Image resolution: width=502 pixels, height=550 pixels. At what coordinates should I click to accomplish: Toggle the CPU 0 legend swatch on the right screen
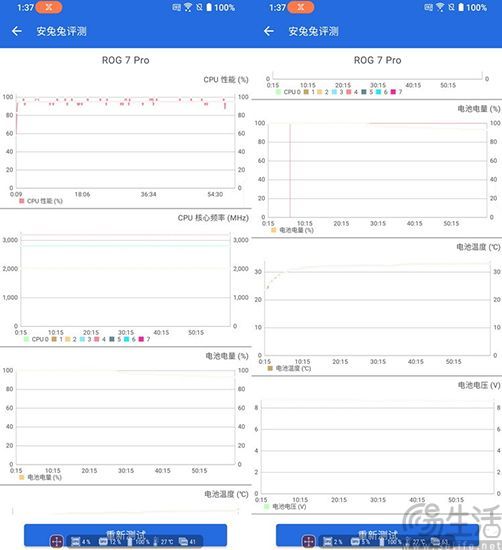(x=279, y=92)
